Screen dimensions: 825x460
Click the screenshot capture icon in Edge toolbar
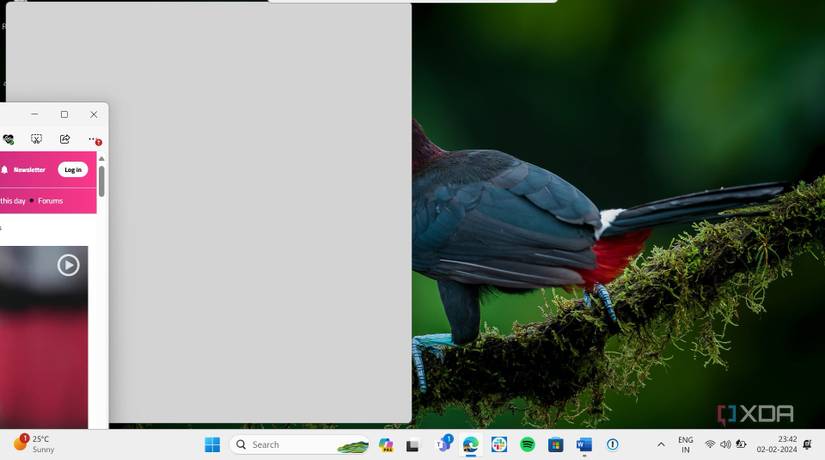[x=36, y=139]
